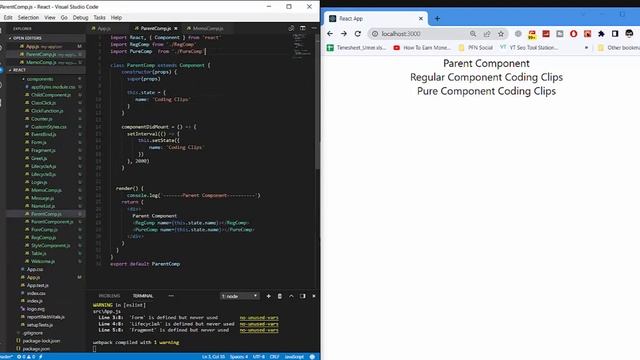This screenshot has height=360, width=640.
Task: Open the Chrome profile avatar
Action: [629, 34]
